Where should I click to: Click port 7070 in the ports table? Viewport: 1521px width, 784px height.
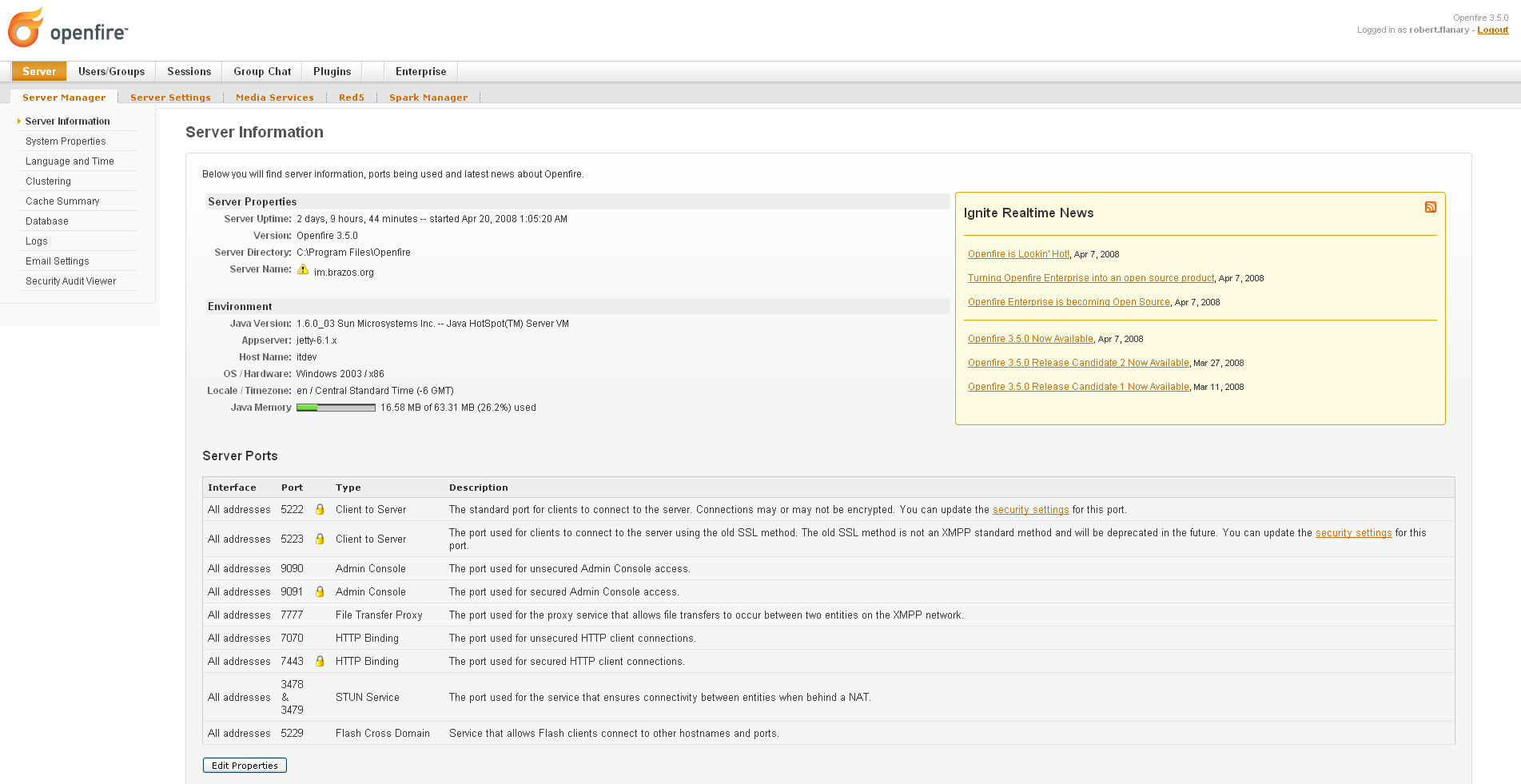pyautogui.click(x=292, y=638)
